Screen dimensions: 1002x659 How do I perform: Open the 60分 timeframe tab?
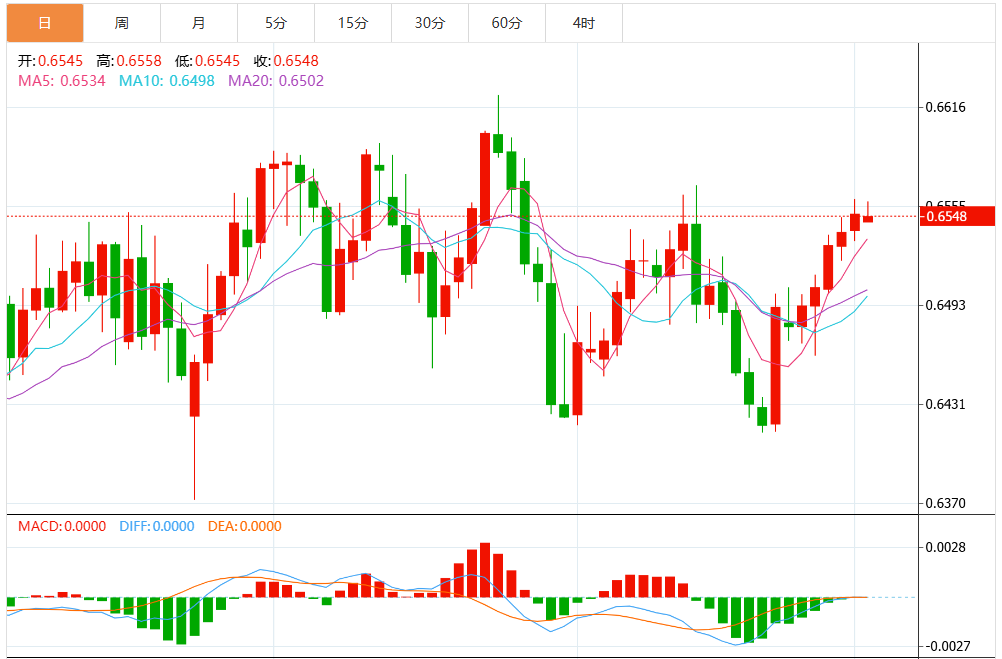coord(507,23)
